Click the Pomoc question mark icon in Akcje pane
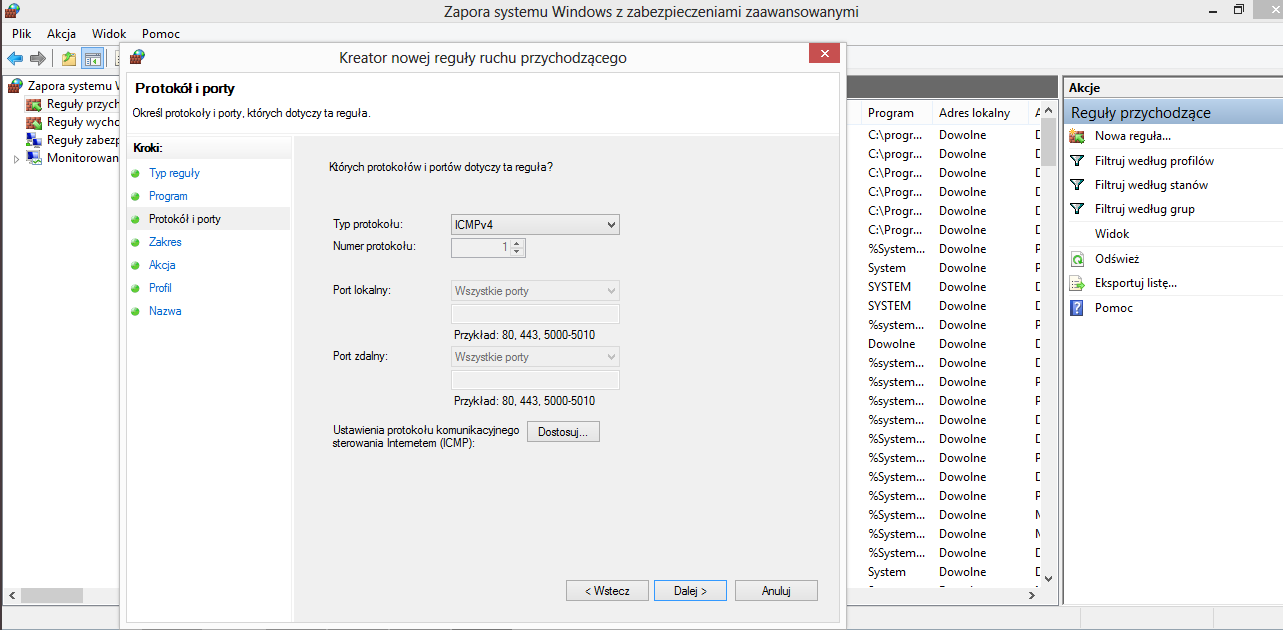The image size is (1283, 630). (1077, 308)
